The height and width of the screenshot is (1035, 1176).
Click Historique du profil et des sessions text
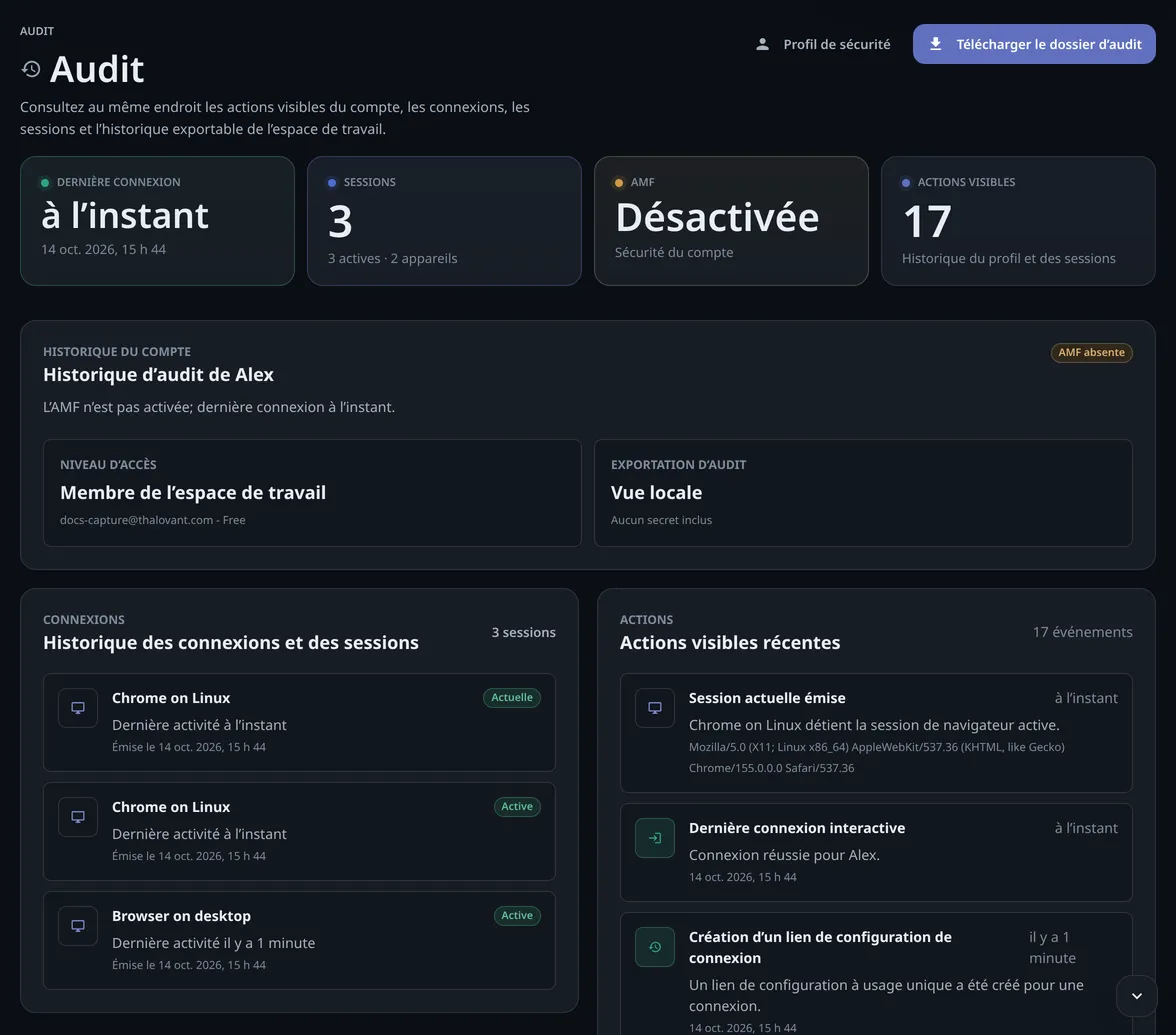pyautogui.click(x=1009, y=258)
